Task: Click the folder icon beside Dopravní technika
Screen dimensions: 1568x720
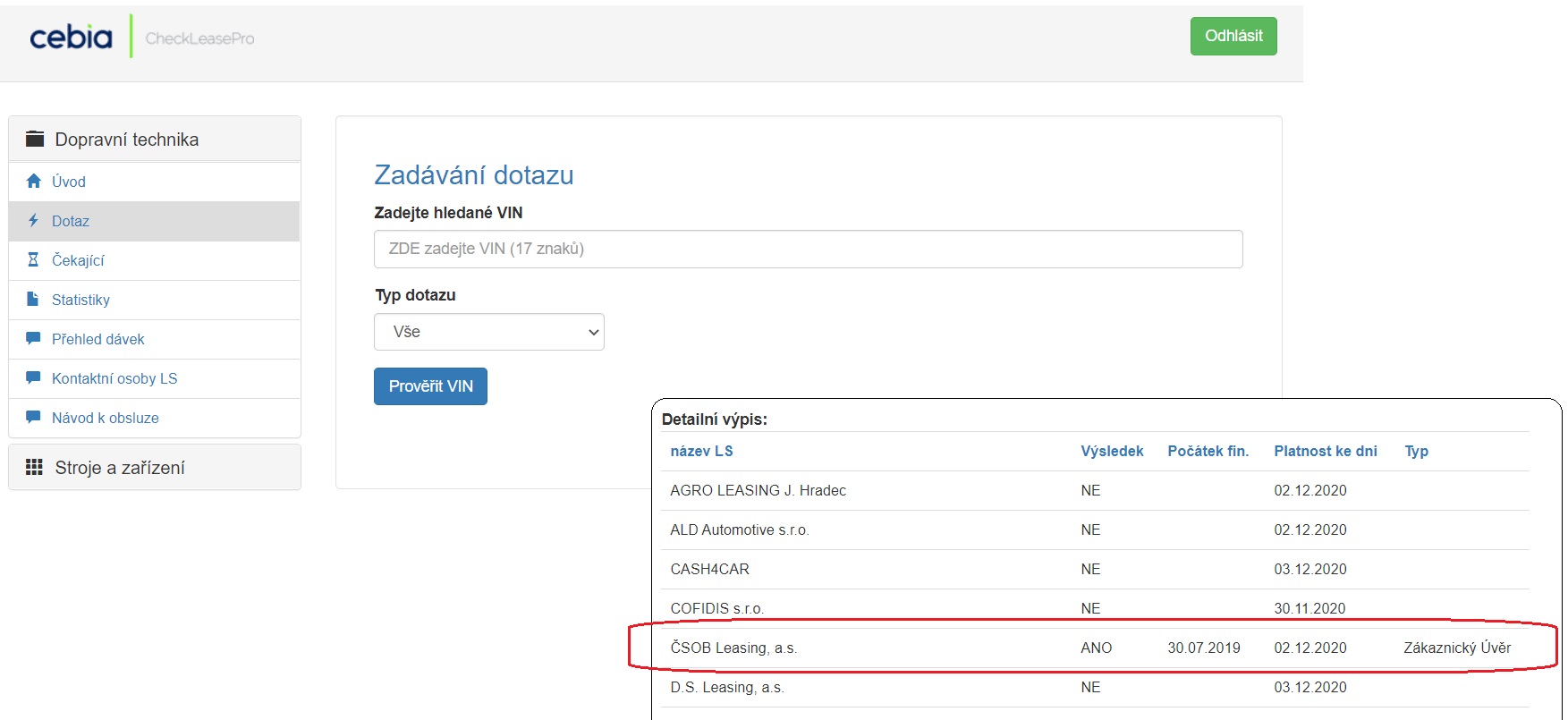Action: point(35,139)
